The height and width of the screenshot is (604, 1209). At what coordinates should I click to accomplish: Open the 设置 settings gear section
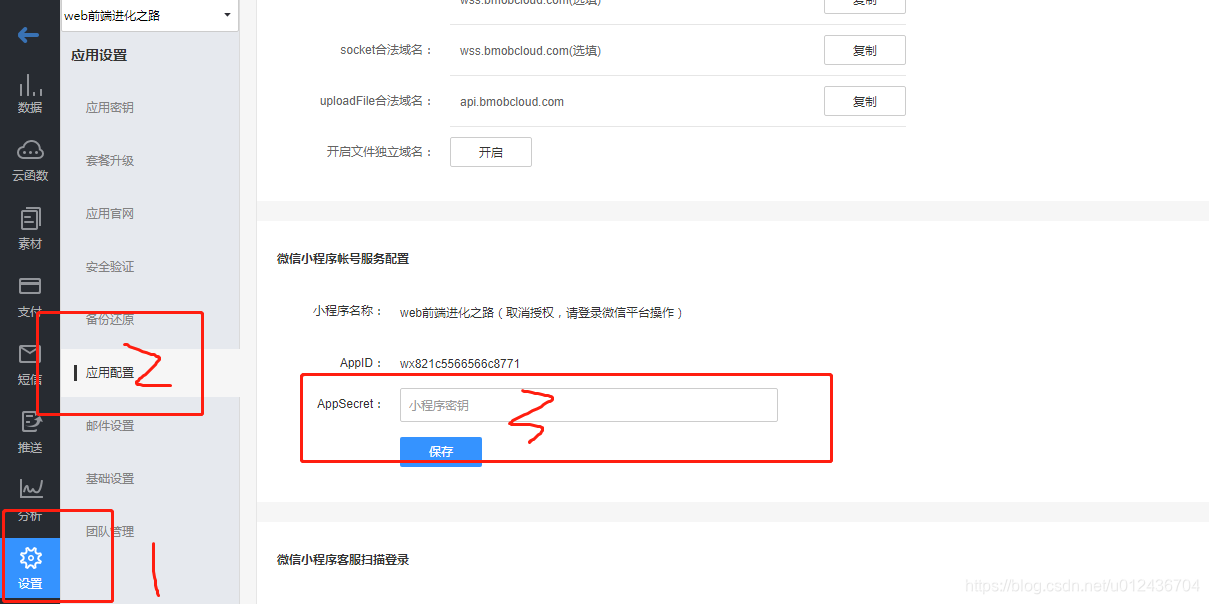coord(30,569)
